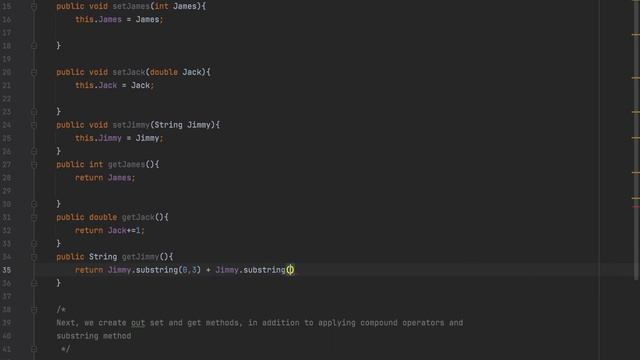This screenshot has width=640, height=360.
Task: Click "this.James" assignment on line 16
Action: 98,20
